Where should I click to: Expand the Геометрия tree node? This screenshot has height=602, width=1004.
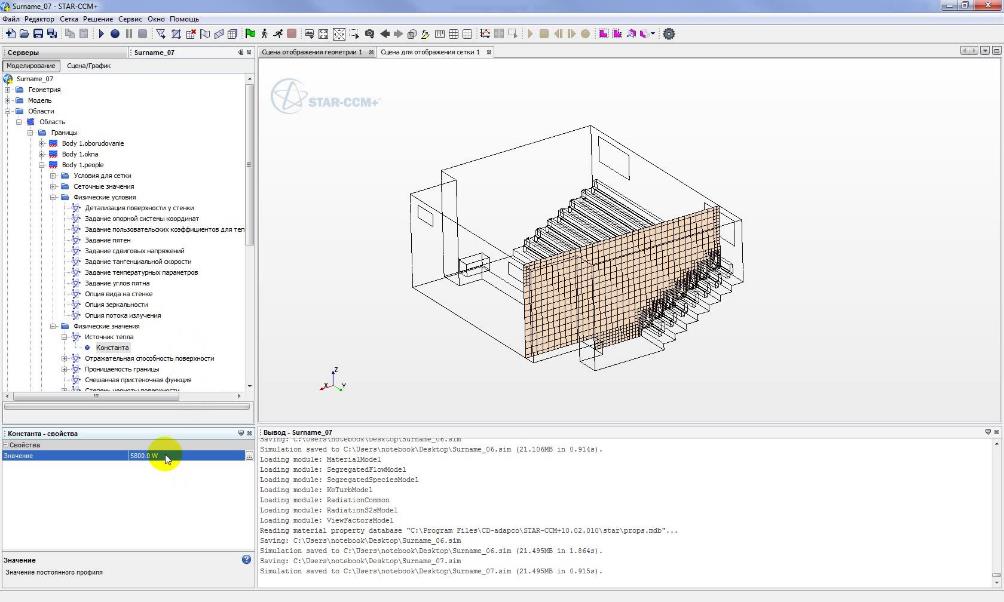point(8,89)
